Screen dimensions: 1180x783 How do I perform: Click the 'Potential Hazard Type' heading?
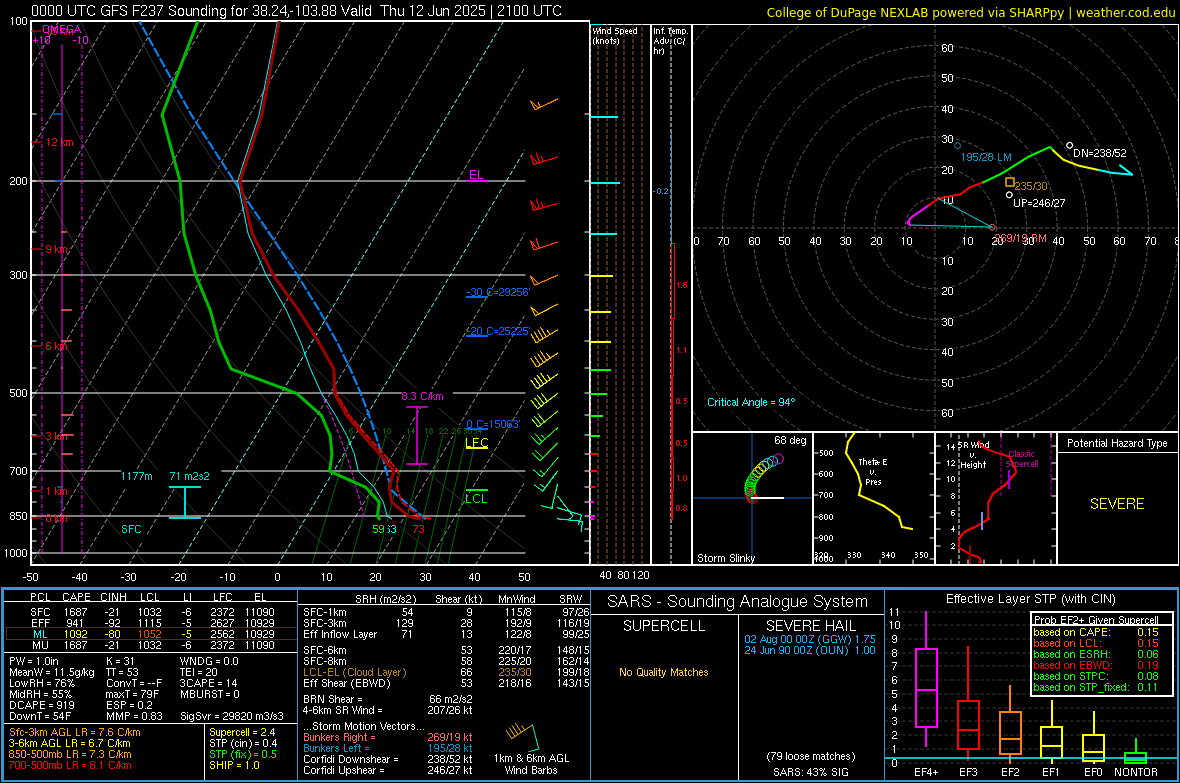(x=1117, y=443)
